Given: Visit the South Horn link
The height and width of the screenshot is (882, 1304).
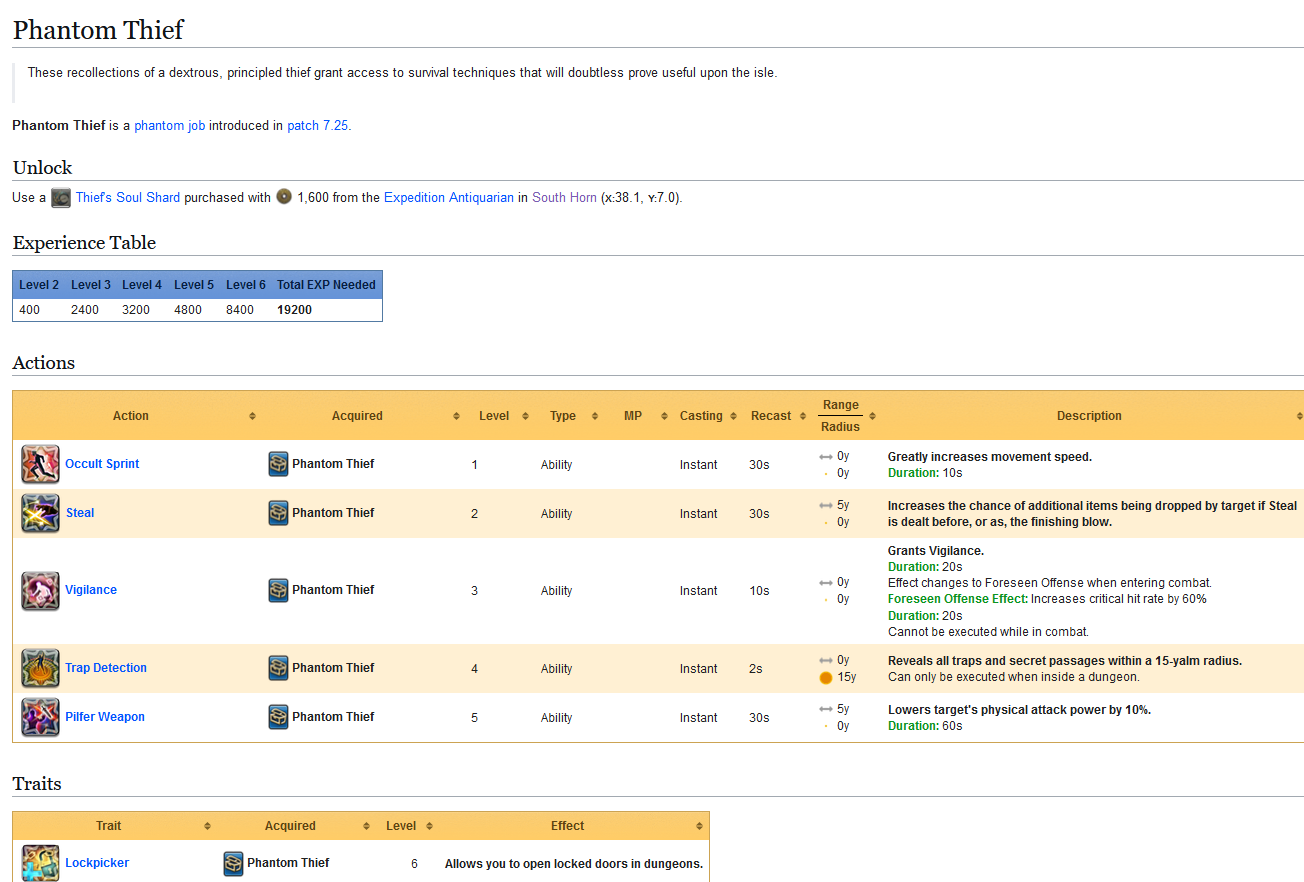Looking at the screenshot, I should [564, 197].
